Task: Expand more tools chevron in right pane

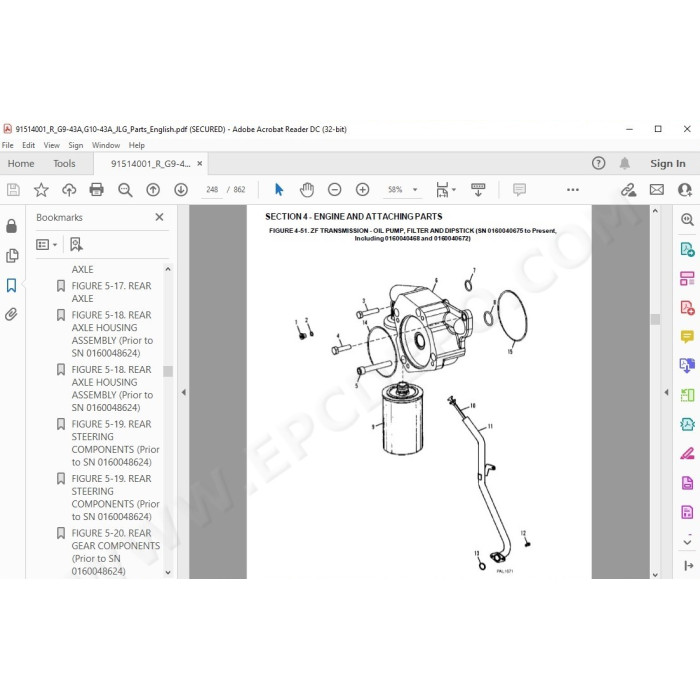Action: (x=688, y=542)
